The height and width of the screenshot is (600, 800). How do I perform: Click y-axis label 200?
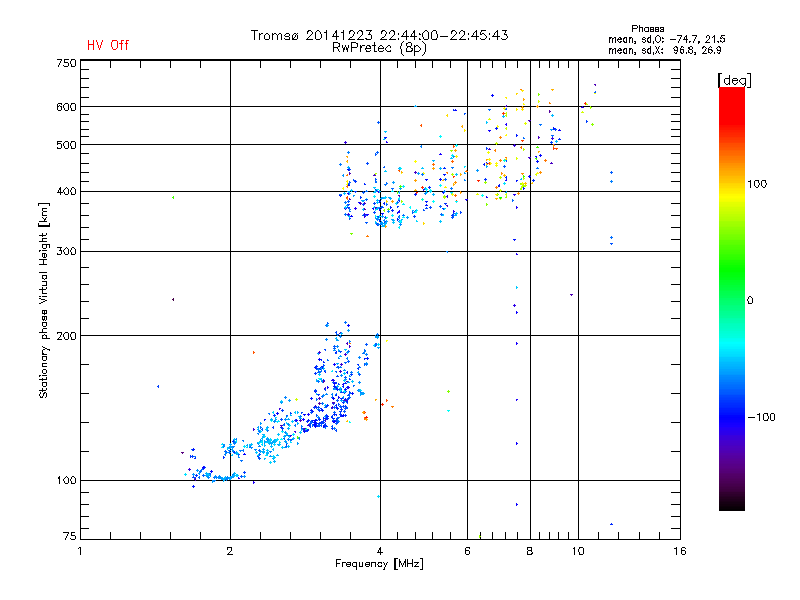click(66, 336)
